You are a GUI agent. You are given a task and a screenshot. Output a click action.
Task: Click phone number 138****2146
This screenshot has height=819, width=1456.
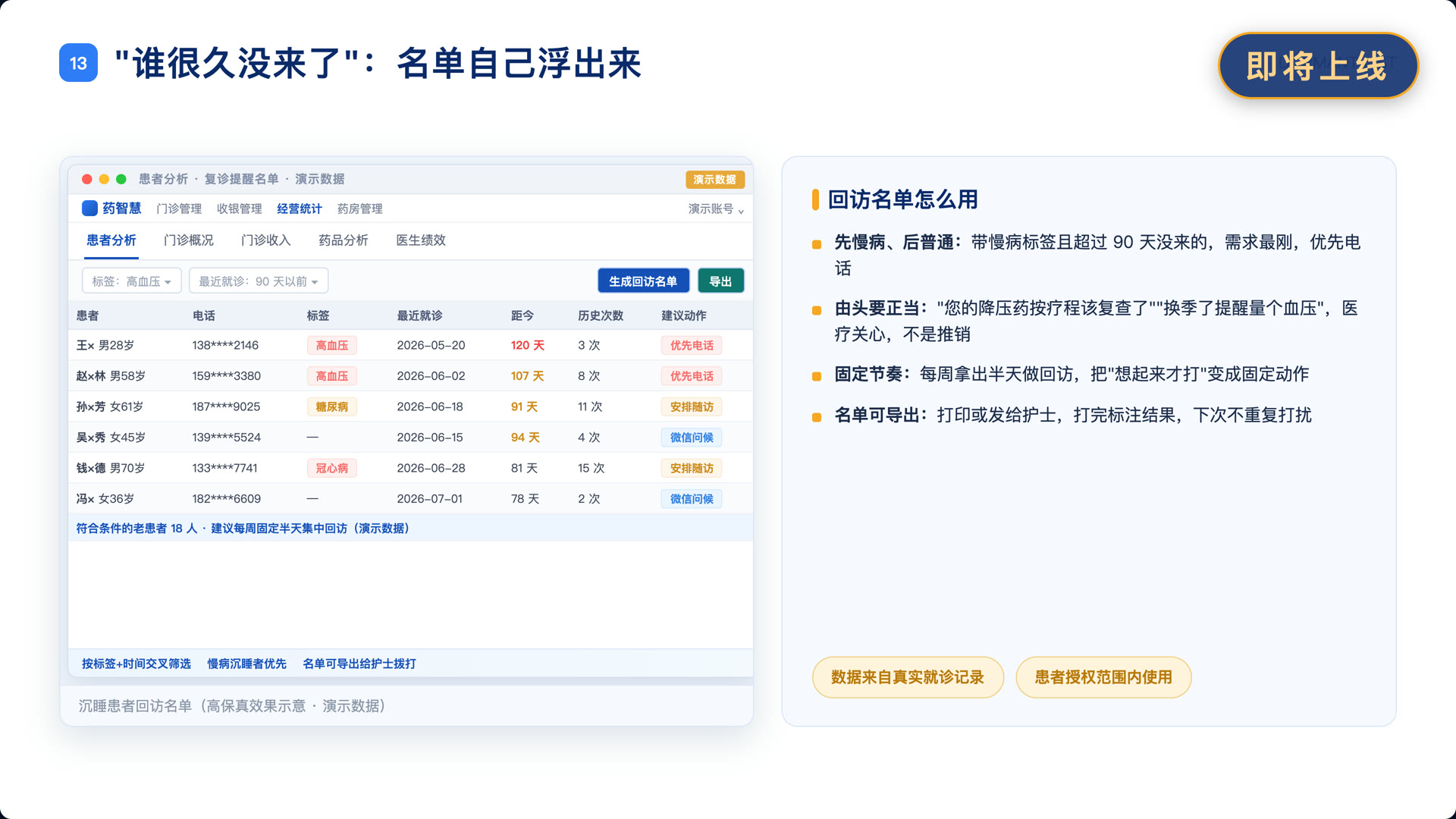225,346
